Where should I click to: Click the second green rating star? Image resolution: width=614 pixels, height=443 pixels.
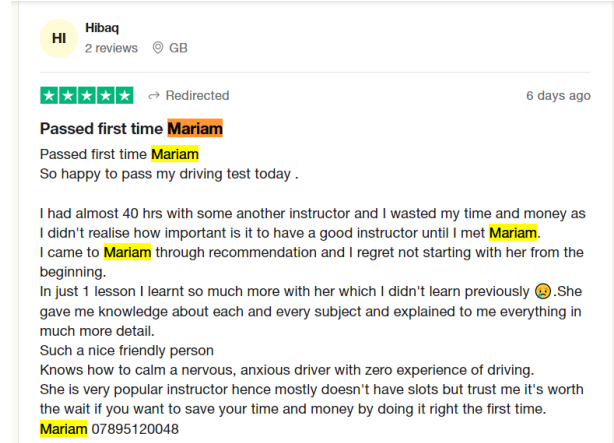pyautogui.click(x=68, y=96)
